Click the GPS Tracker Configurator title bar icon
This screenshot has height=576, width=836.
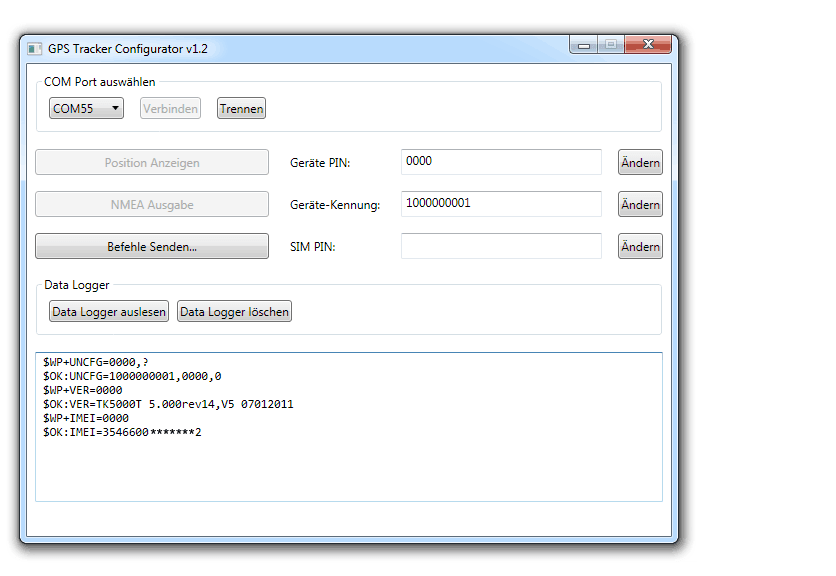(x=35, y=49)
